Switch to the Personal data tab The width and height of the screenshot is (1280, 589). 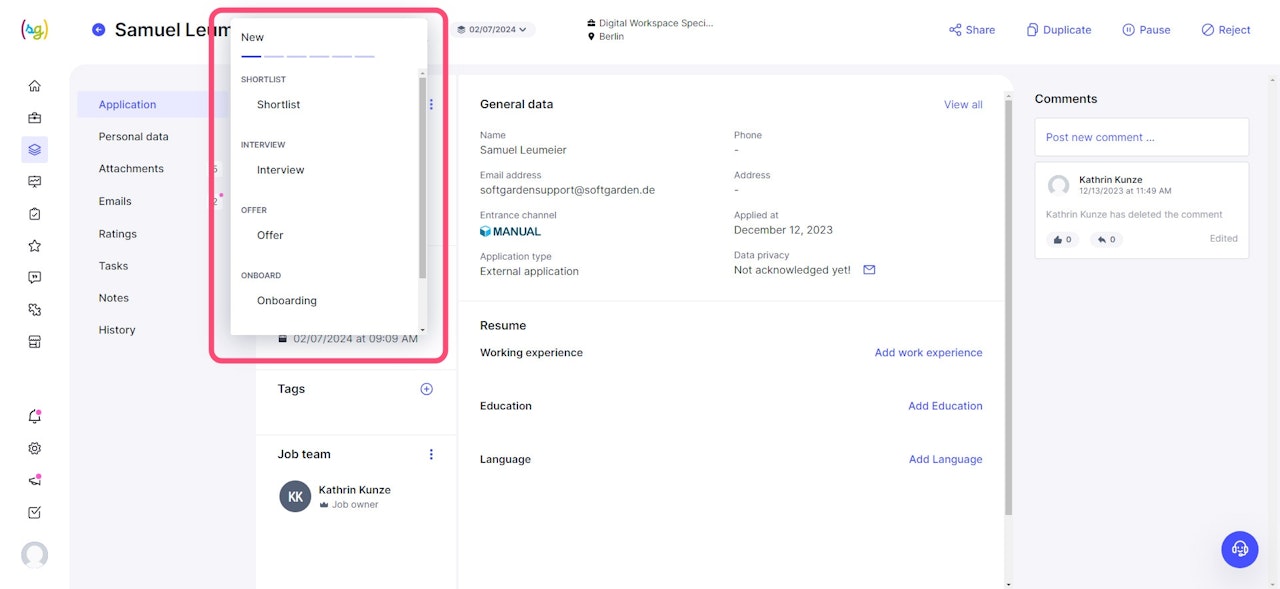pos(133,137)
